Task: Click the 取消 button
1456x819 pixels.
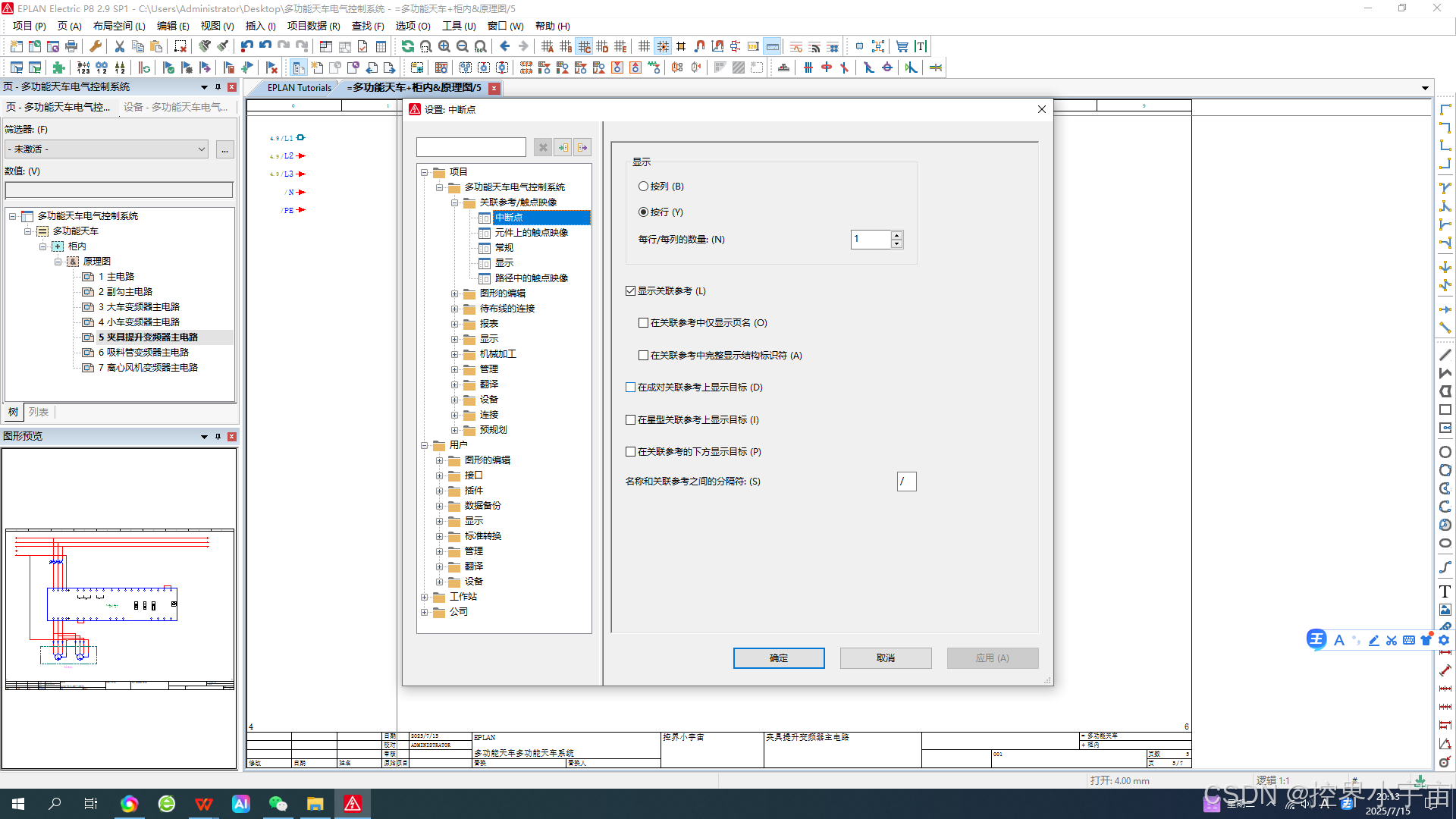Action: click(x=886, y=658)
